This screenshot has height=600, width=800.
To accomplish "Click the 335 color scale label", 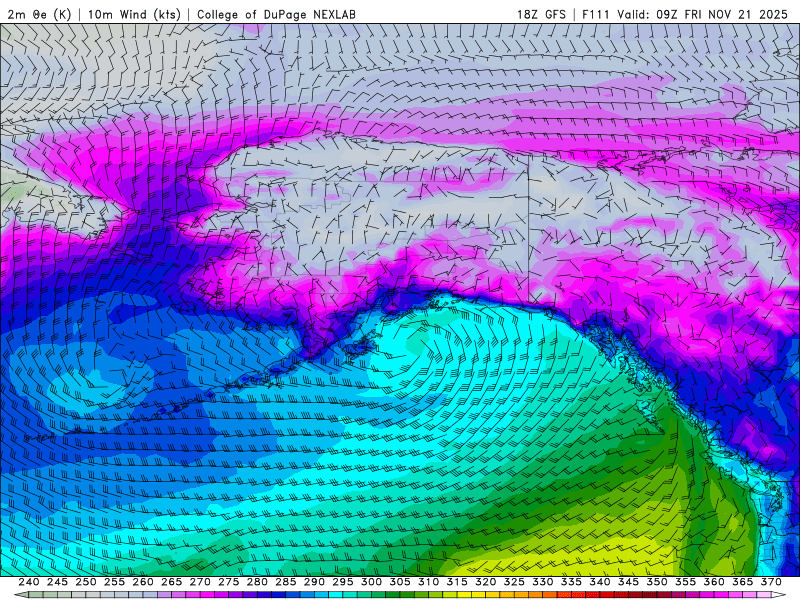I will pos(571,582).
